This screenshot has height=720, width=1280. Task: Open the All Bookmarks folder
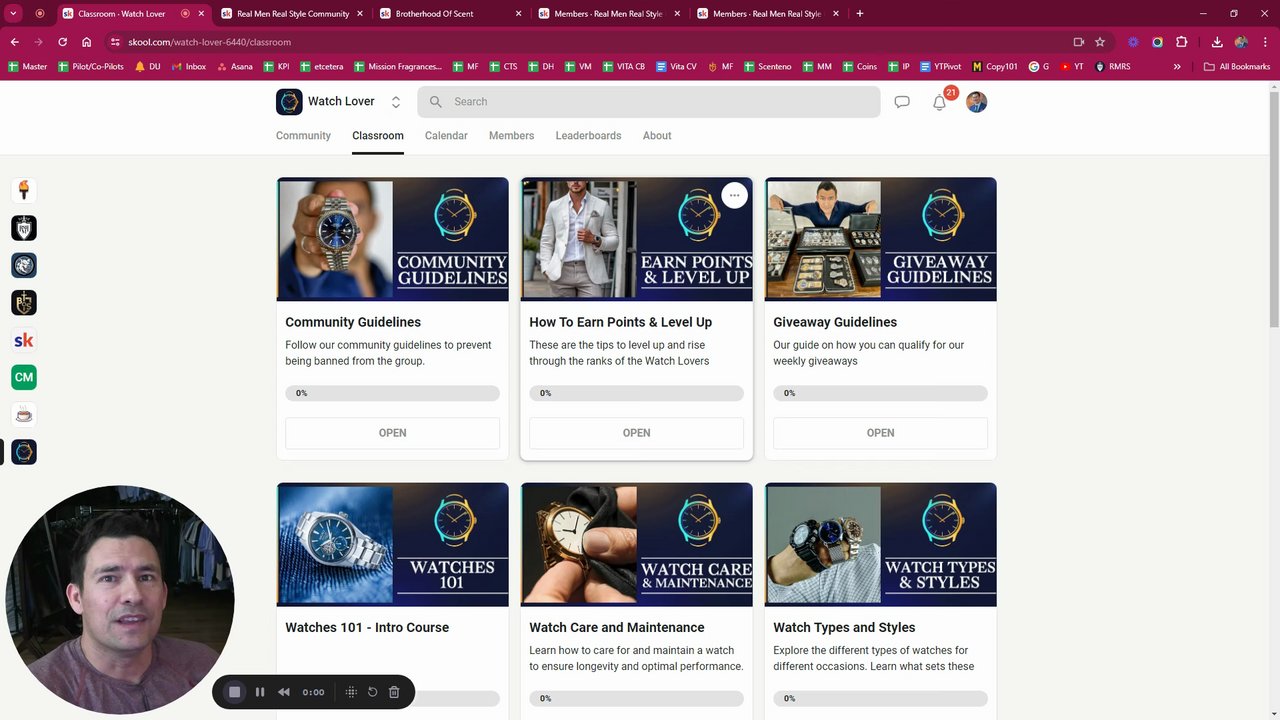[1237, 67]
